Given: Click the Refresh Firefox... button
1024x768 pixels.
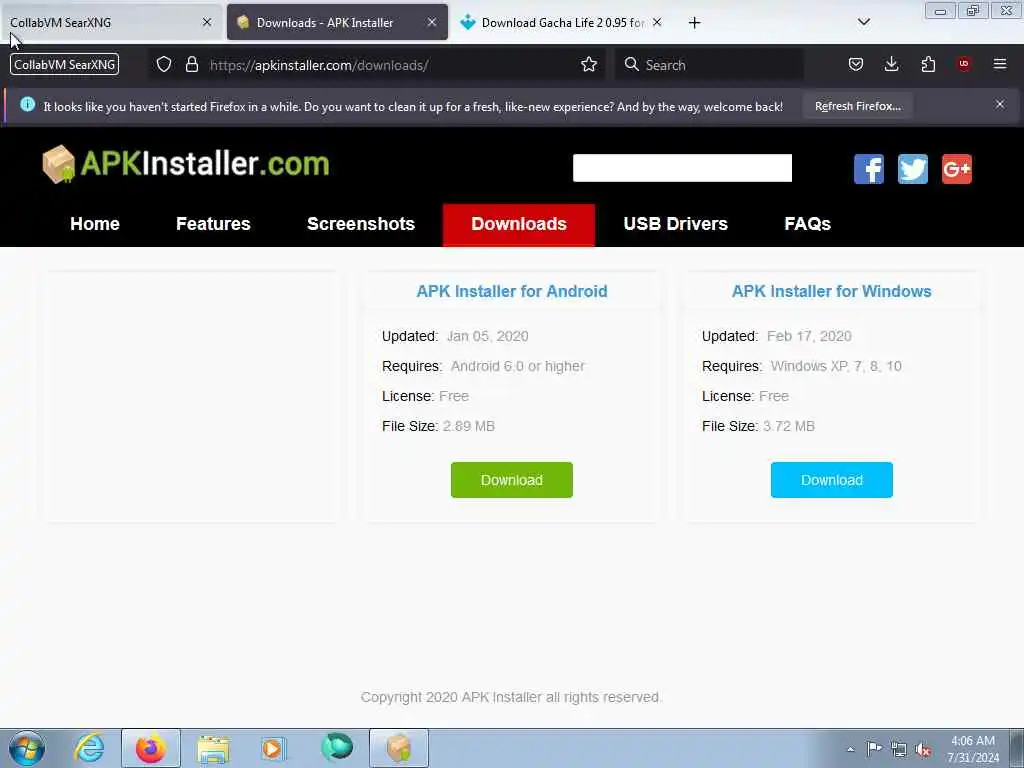Looking at the screenshot, I should click(857, 106).
